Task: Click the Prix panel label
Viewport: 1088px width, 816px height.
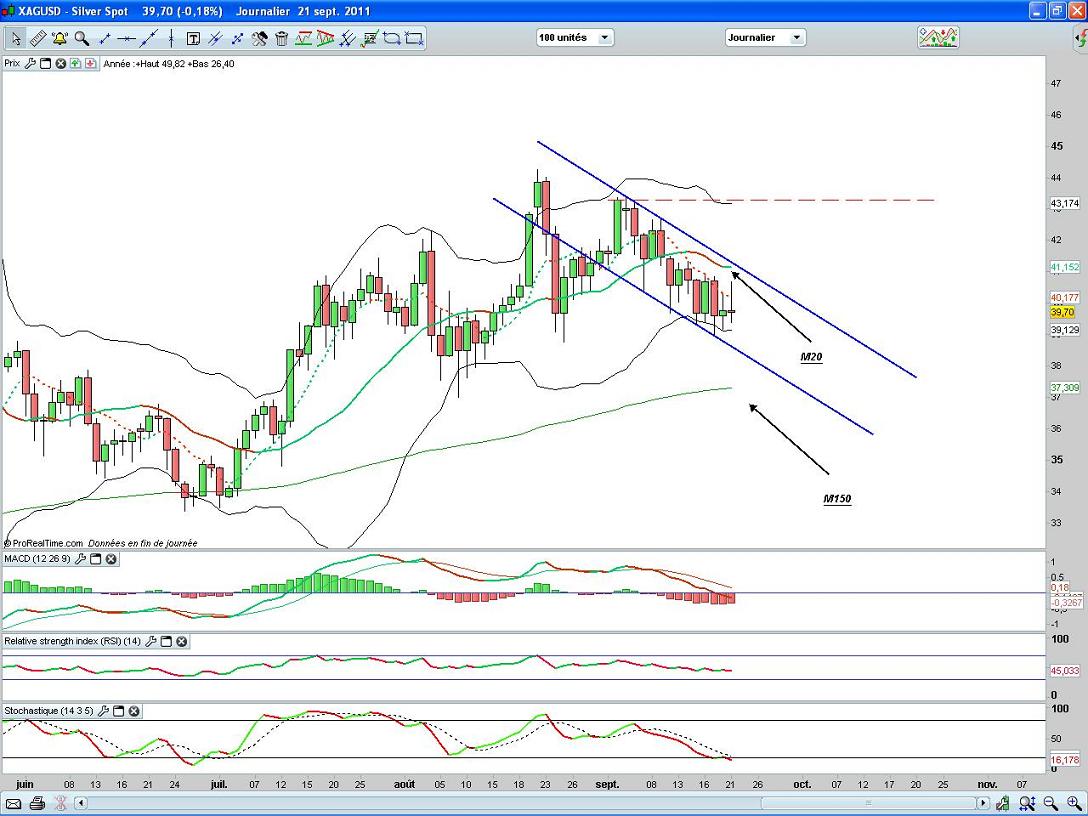Action: [12, 63]
